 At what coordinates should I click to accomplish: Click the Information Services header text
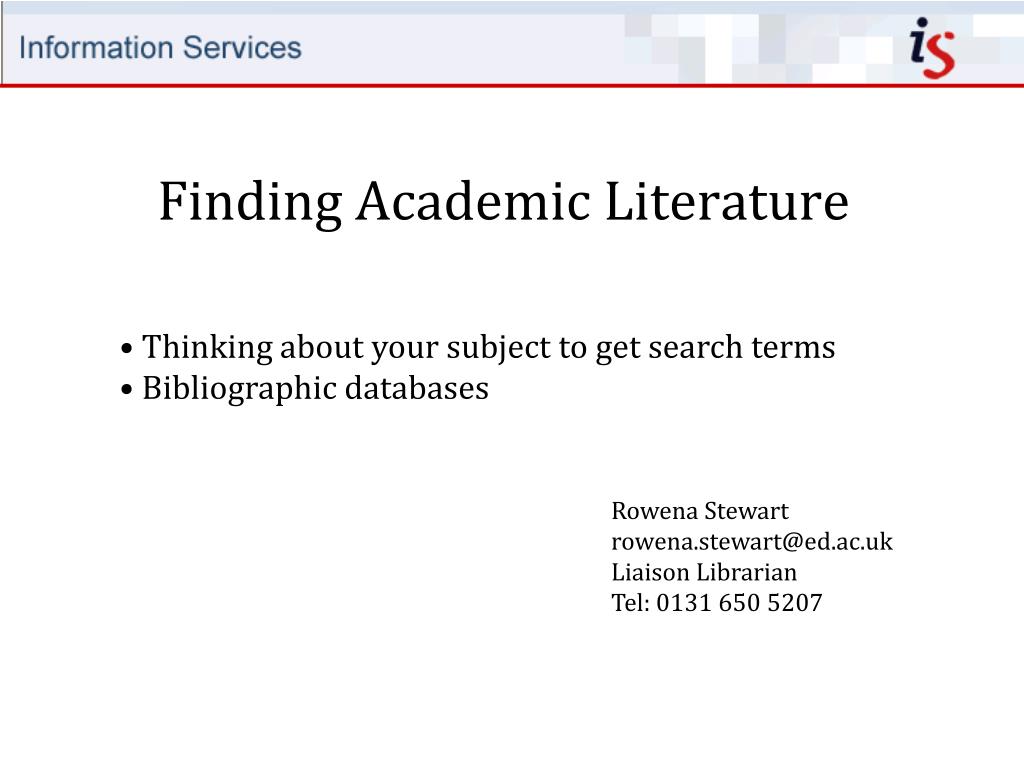160,48
